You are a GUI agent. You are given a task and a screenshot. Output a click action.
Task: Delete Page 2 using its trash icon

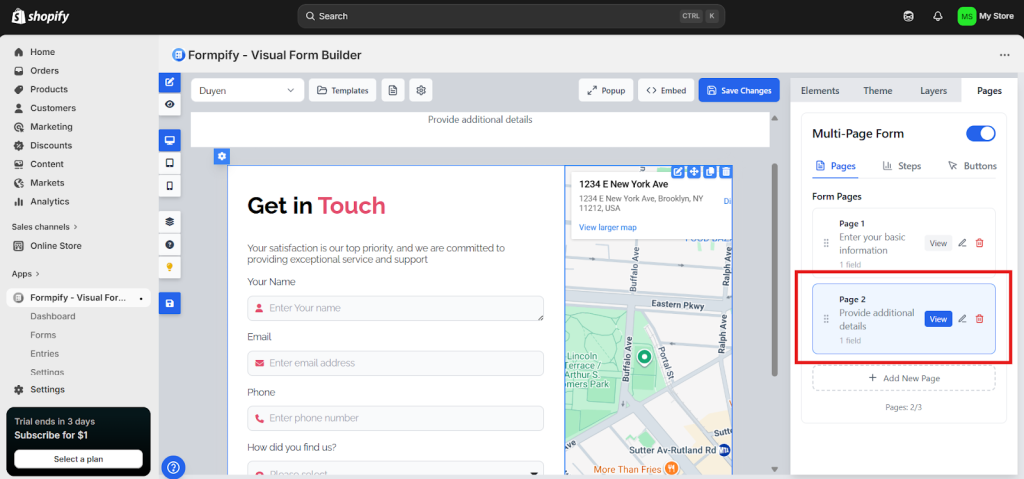(x=979, y=319)
